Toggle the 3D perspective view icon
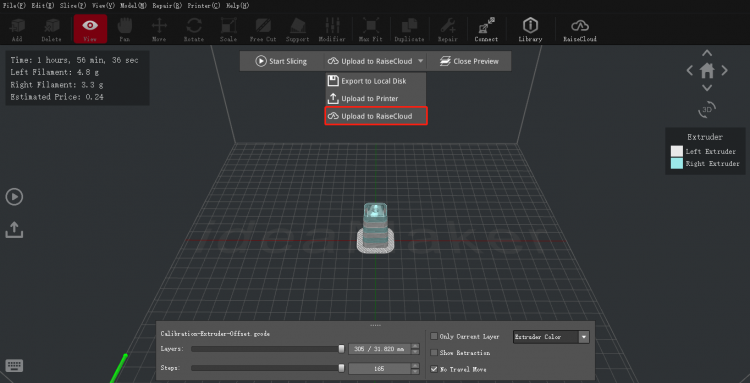Image resolution: width=750 pixels, height=383 pixels. pyautogui.click(x=707, y=109)
